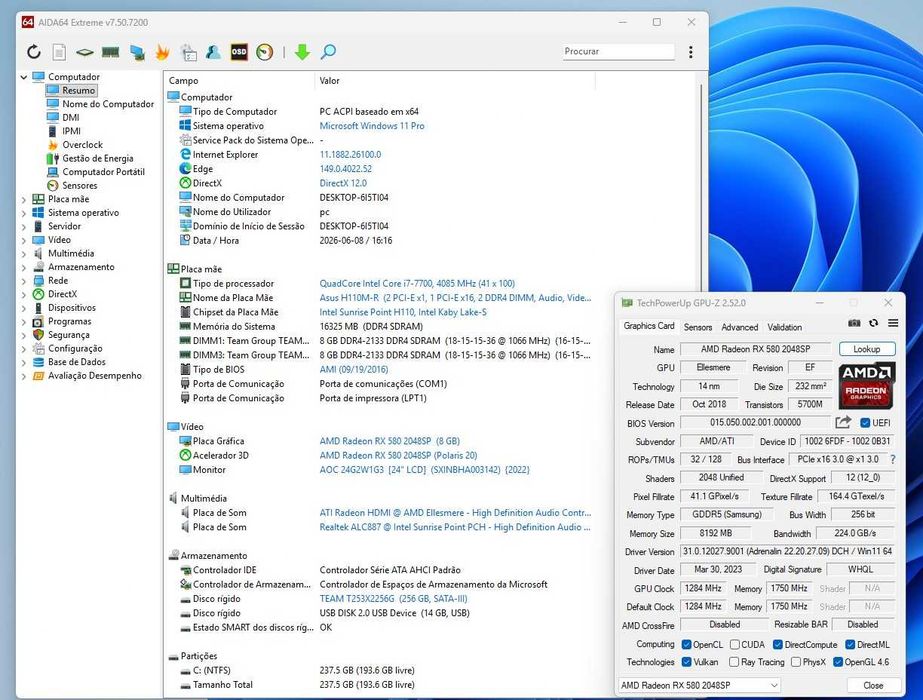This screenshot has width=923, height=700.
Task: Switch to the Graphics Card tab
Action: (x=649, y=326)
